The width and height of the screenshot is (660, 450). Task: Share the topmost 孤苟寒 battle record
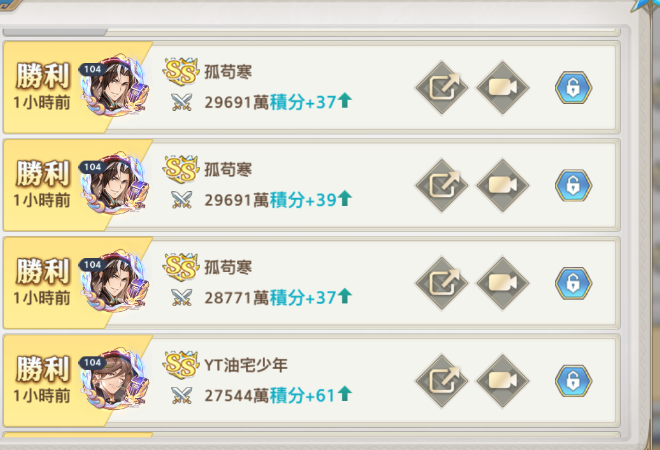point(442,88)
